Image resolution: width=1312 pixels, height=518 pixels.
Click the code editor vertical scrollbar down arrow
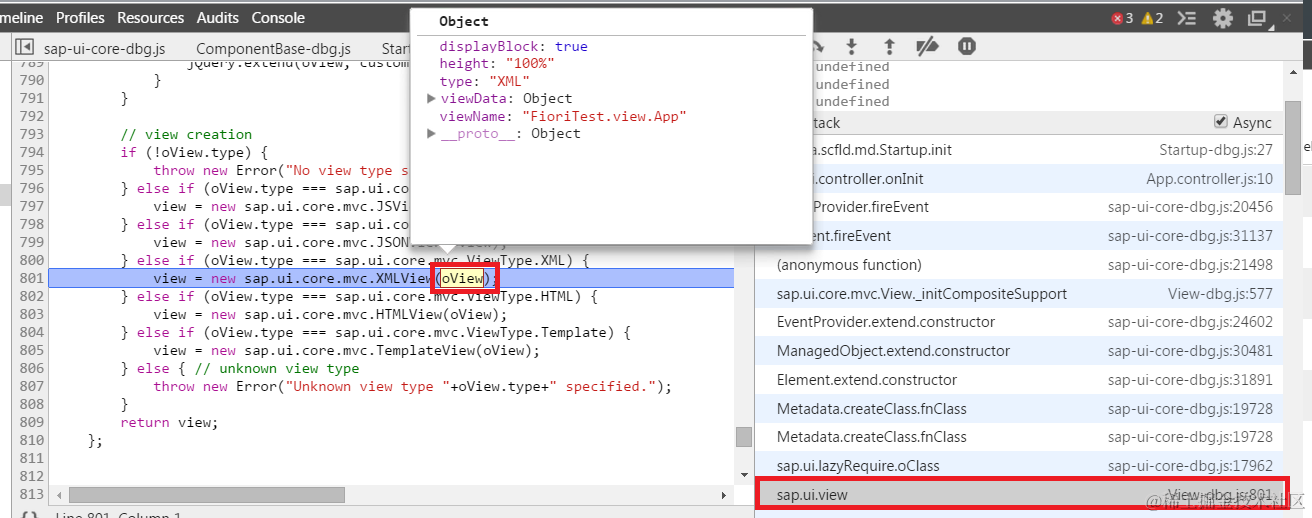(x=743, y=475)
